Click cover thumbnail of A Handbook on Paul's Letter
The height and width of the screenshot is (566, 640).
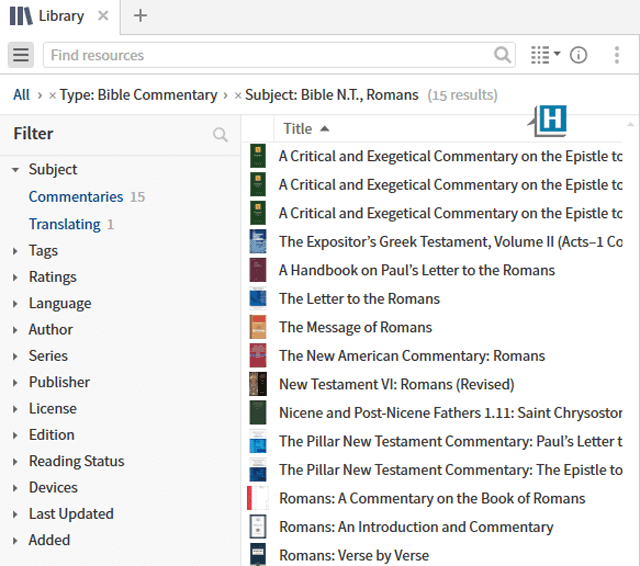pos(258,270)
